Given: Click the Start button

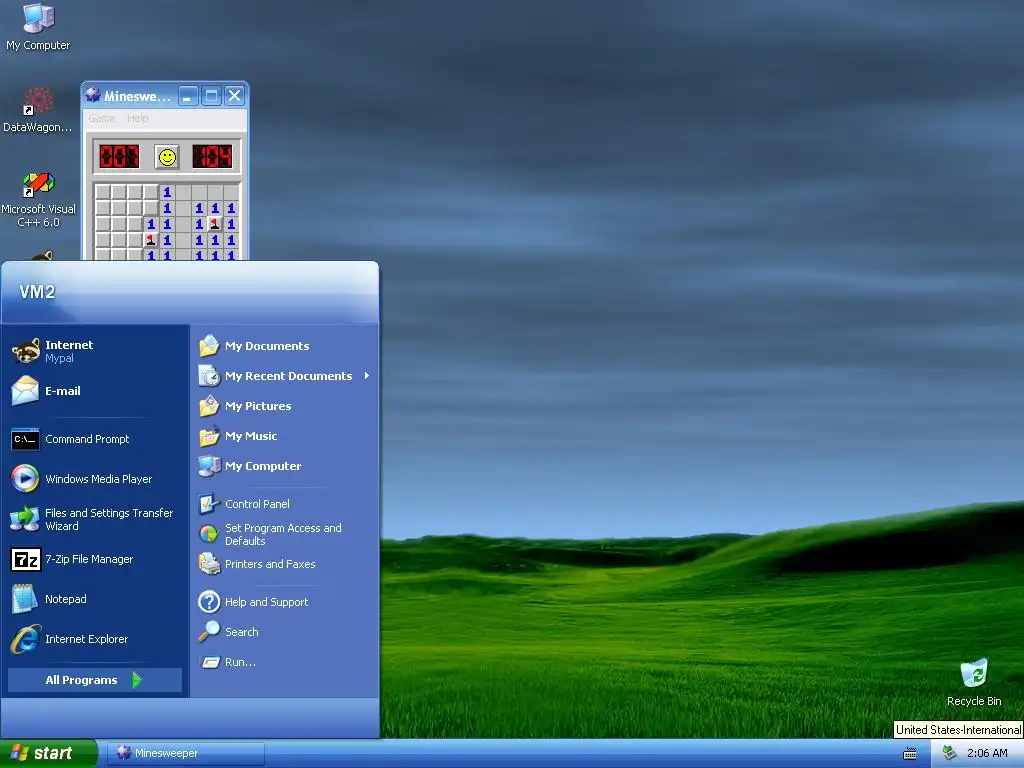Looking at the screenshot, I should tap(48, 753).
